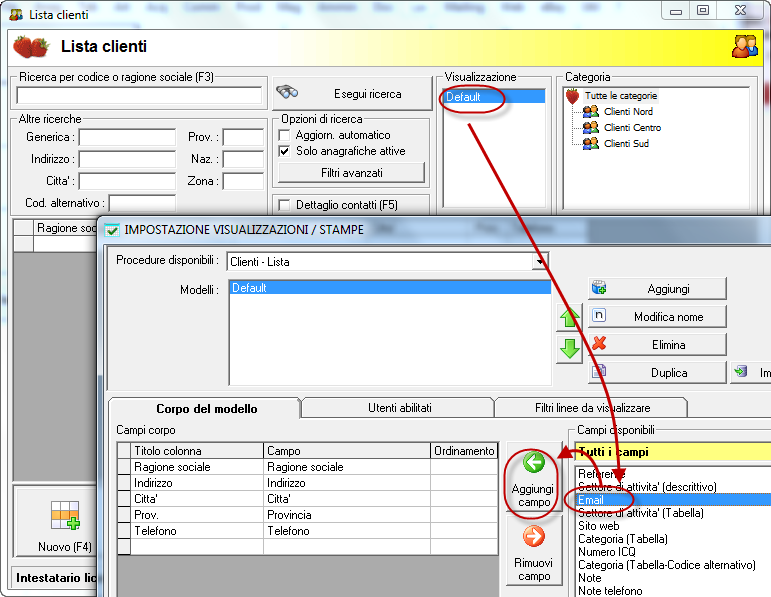Click the strawberry logo in Lista clienti header
The width and height of the screenshot is (771, 597).
point(31,46)
